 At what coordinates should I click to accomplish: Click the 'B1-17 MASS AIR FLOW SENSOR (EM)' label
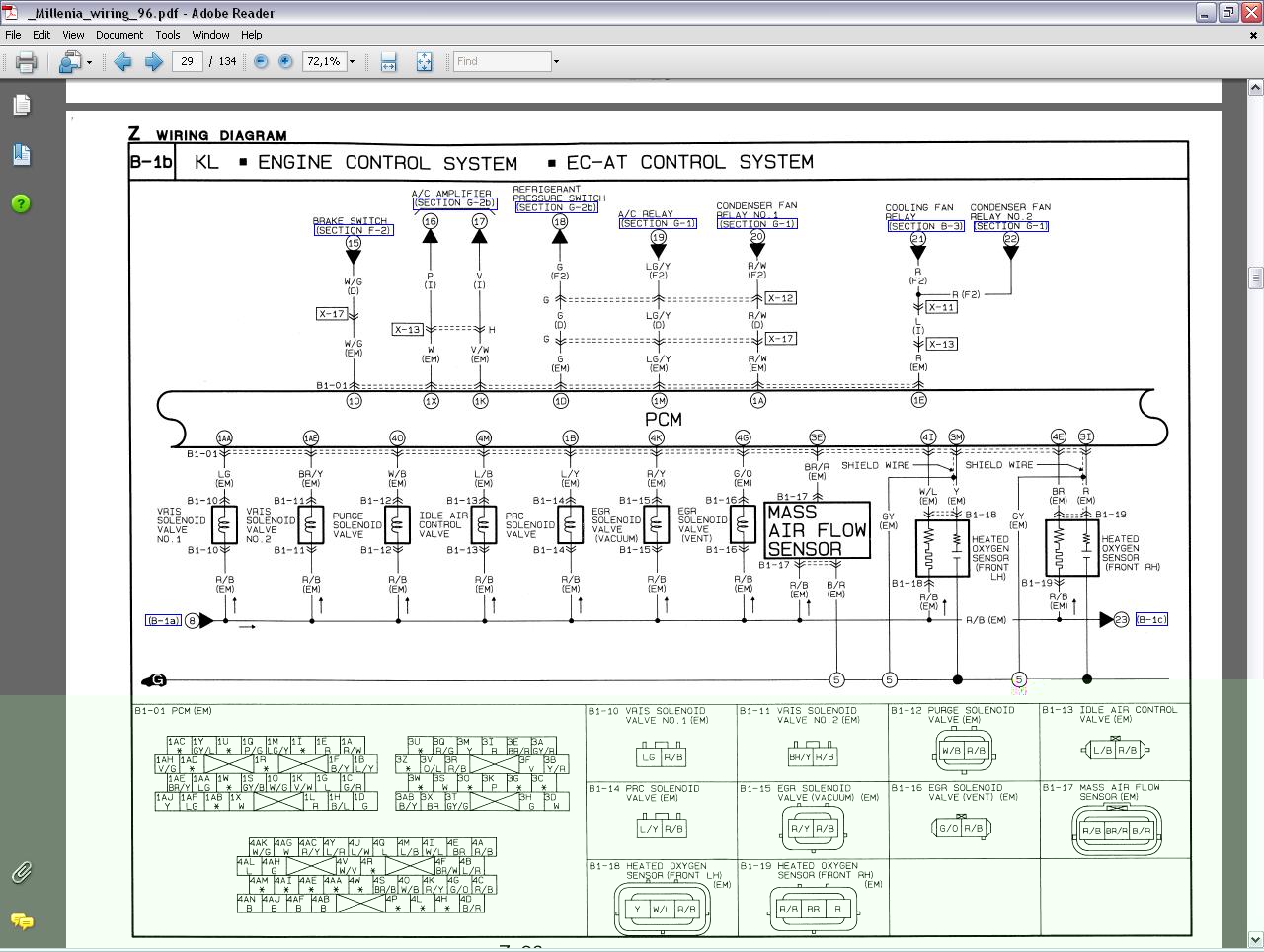click(1102, 792)
